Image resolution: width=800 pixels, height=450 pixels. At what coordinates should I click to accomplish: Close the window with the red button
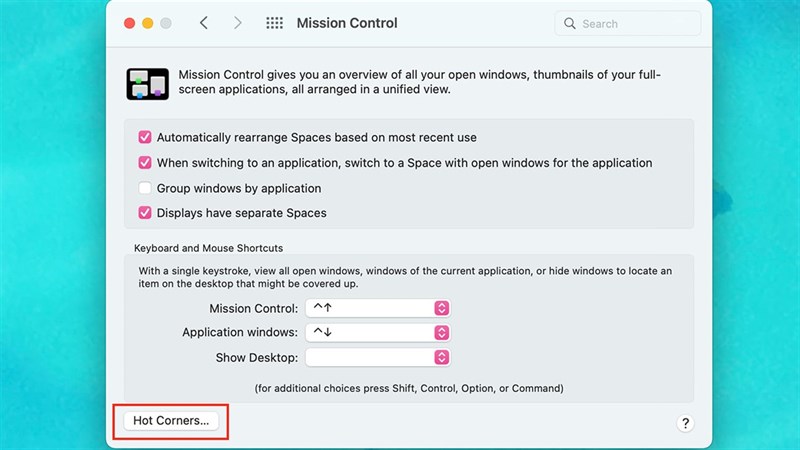coord(129,23)
